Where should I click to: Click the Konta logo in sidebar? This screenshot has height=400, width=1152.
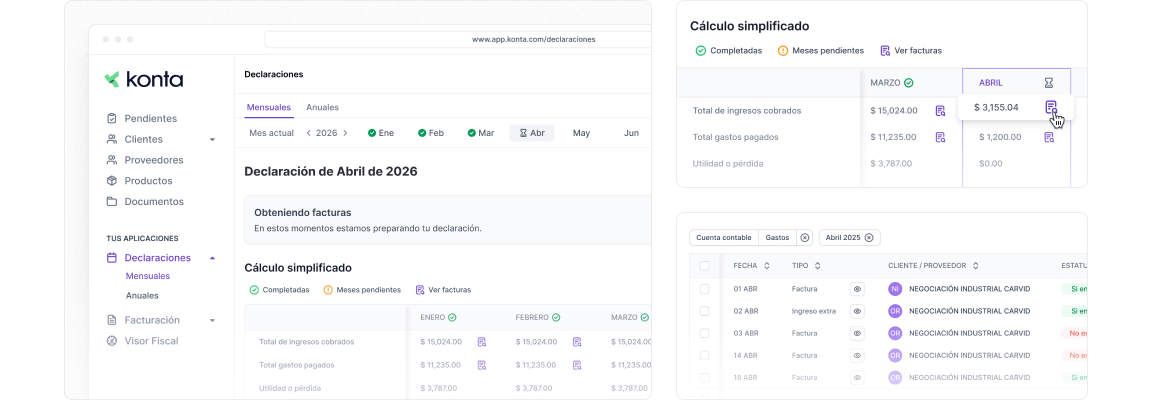coord(143,79)
